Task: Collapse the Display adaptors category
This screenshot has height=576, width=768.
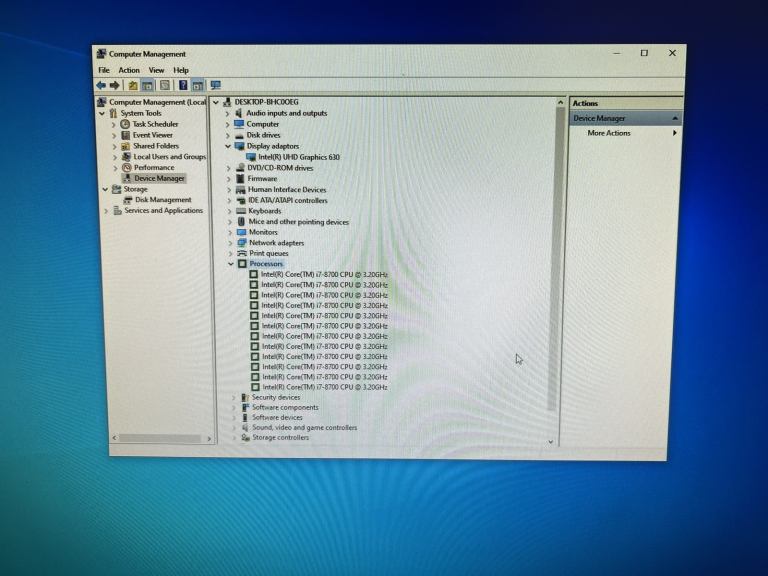Action: pyautogui.click(x=228, y=146)
